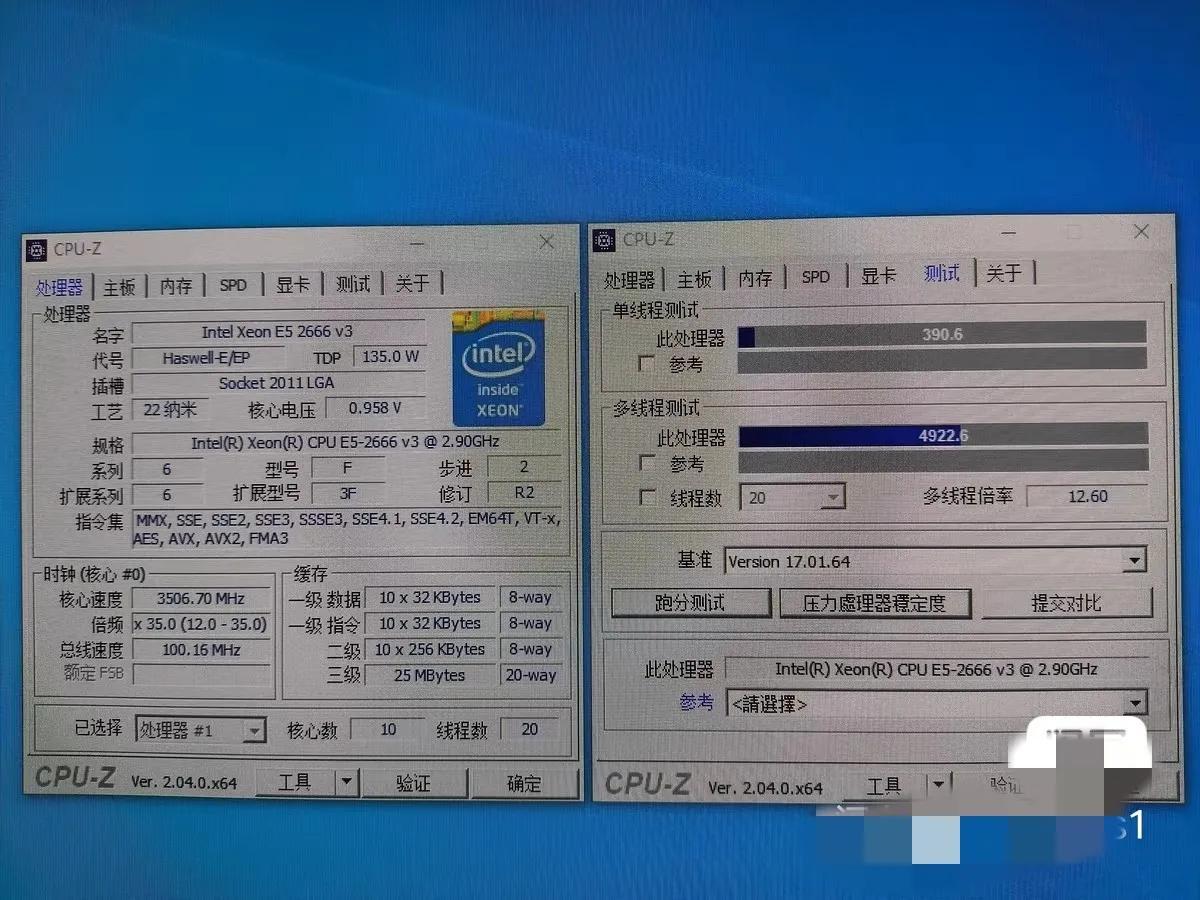Select the code name Haswell-E/EP

tap(210, 358)
